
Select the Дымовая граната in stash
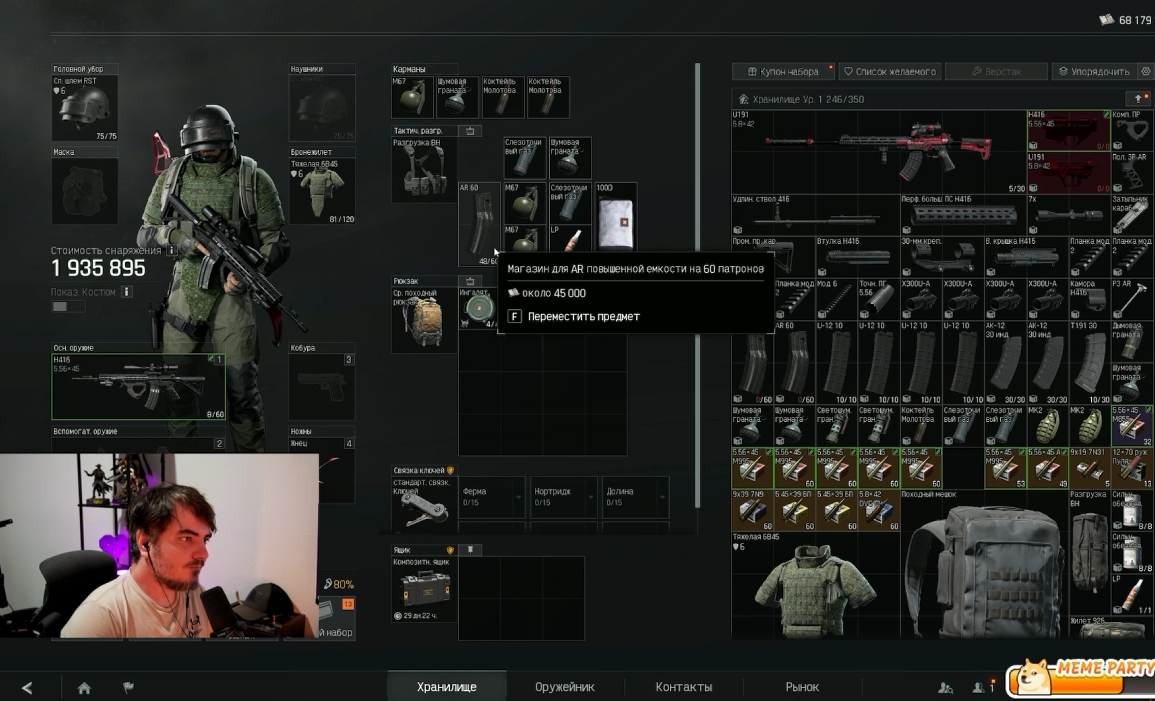(1132, 341)
